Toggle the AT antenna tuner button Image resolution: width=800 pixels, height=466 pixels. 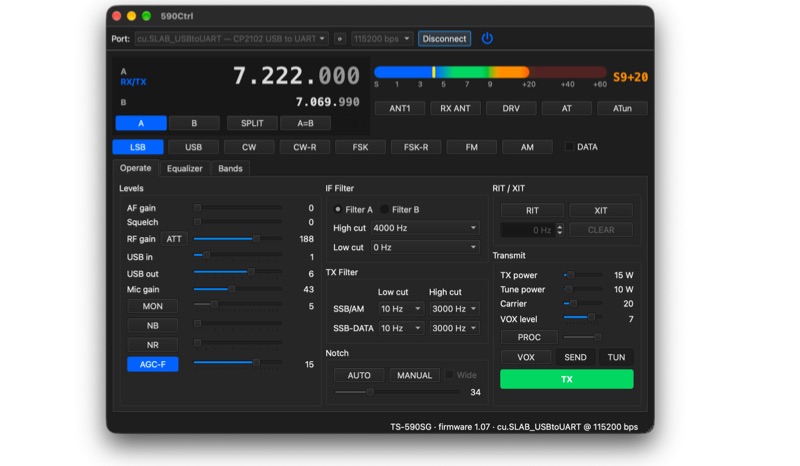tap(566, 108)
